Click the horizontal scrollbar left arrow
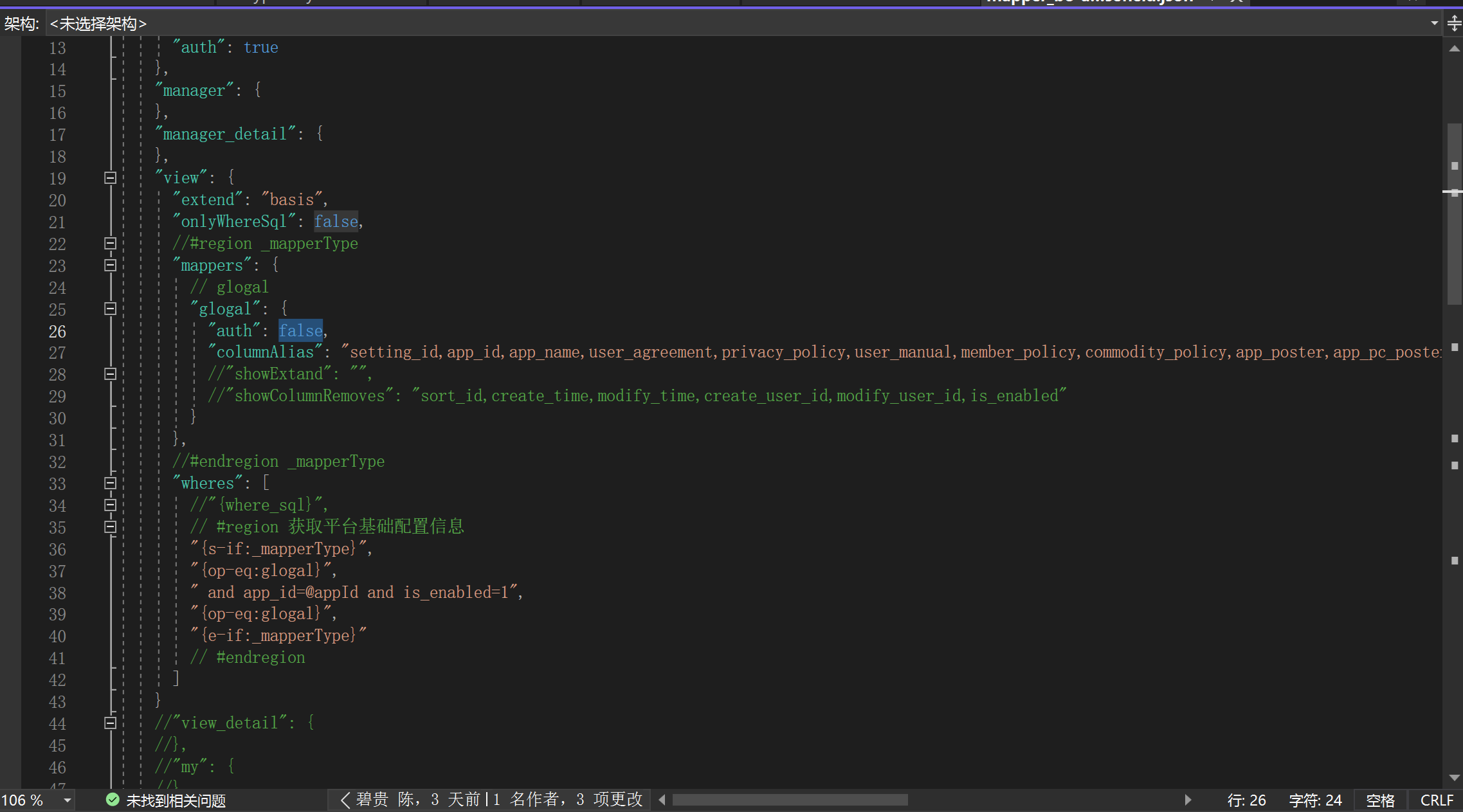Screen dimensions: 1463x812 (x=662, y=800)
